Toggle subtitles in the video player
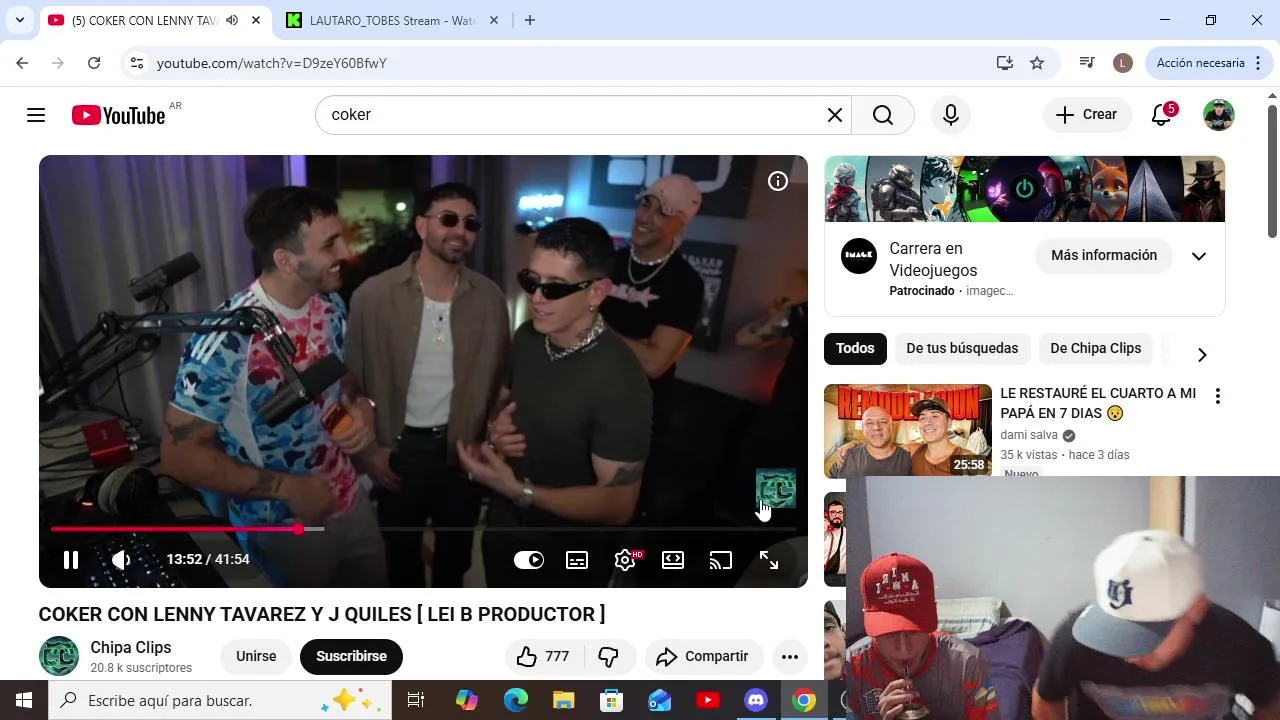Viewport: 1280px width, 720px height. pyautogui.click(x=577, y=560)
